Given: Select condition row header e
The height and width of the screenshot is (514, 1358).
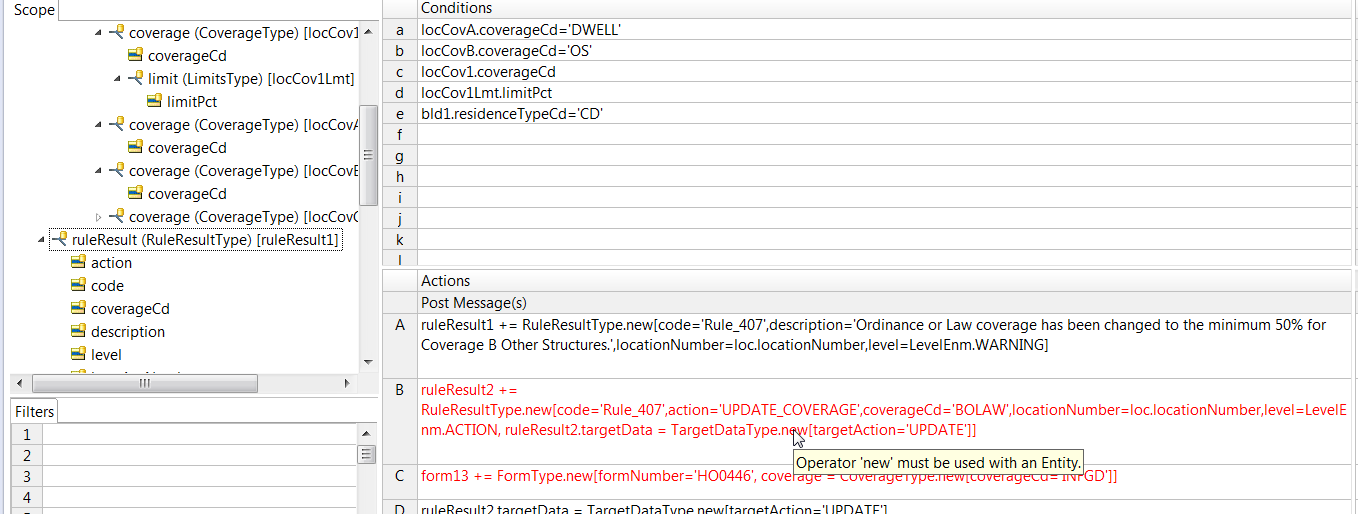Looking at the screenshot, I should tap(400, 113).
